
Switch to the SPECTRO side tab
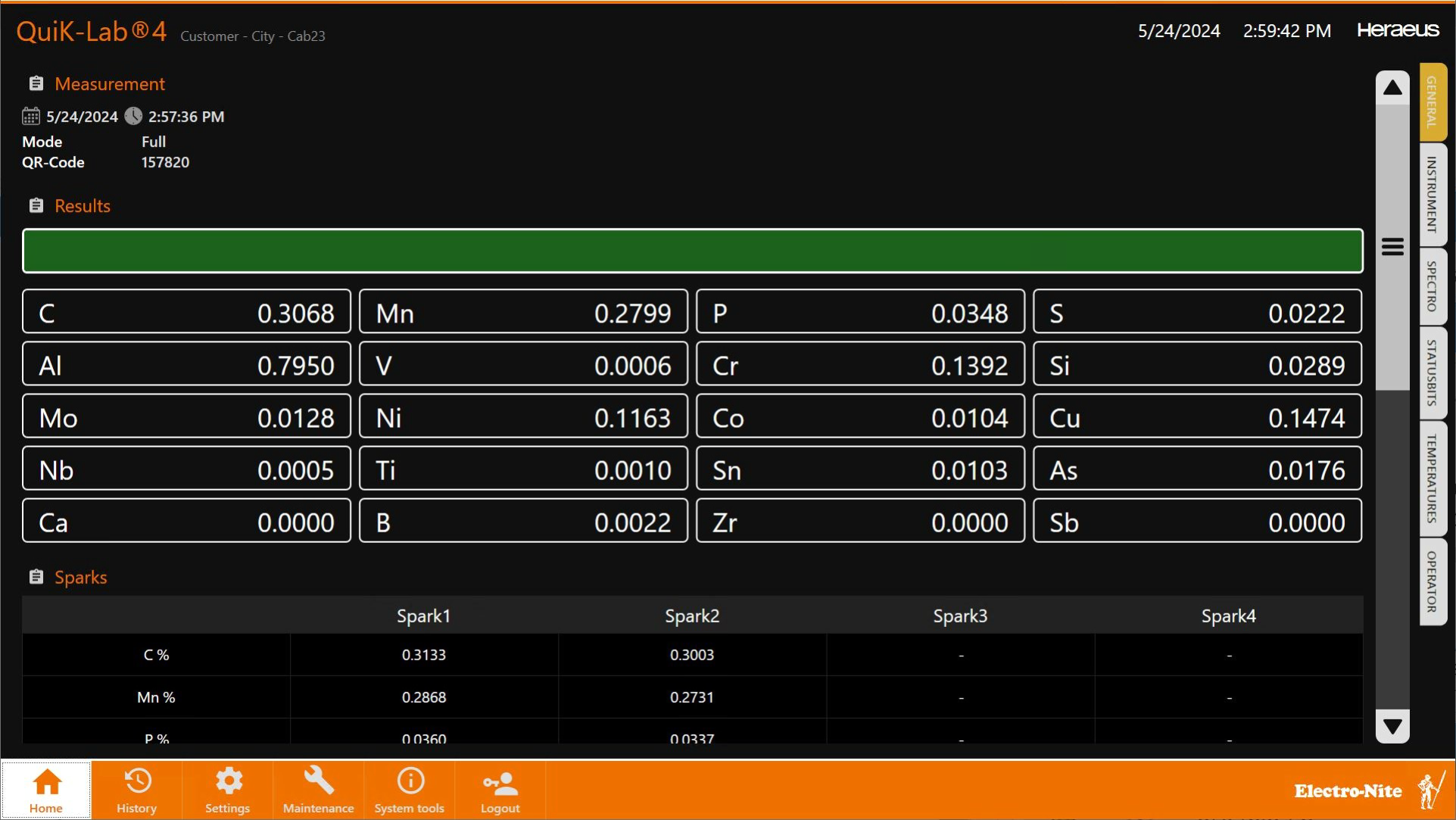click(1432, 285)
